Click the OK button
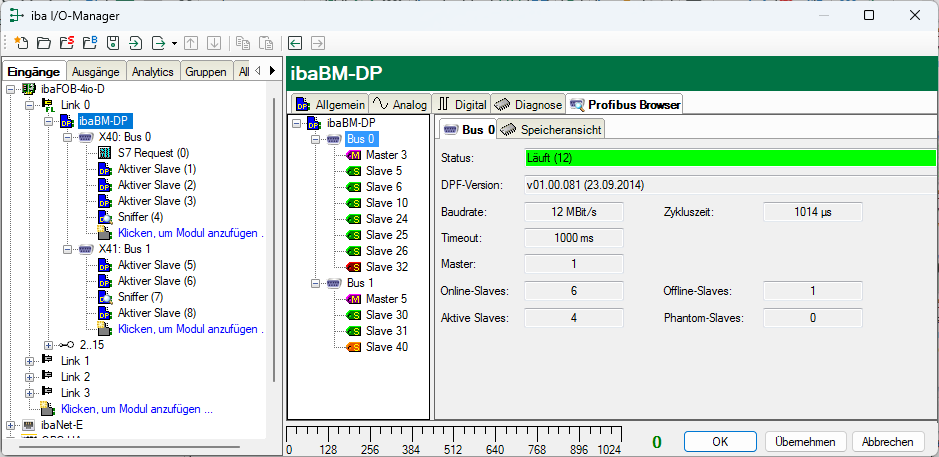This screenshot has width=939, height=457. click(x=720, y=441)
